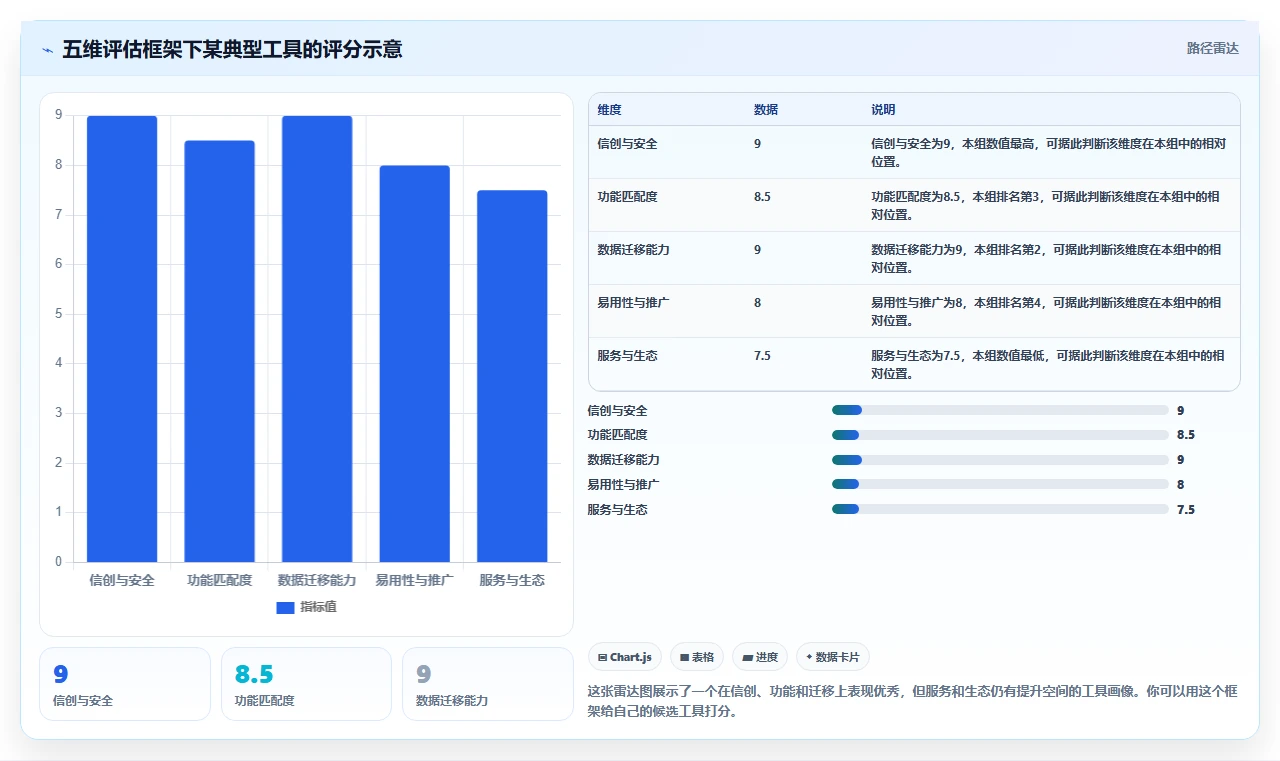Click the 数据 column header
Image resolution: width=1280 pixels, height=761 pixels.
766,110
